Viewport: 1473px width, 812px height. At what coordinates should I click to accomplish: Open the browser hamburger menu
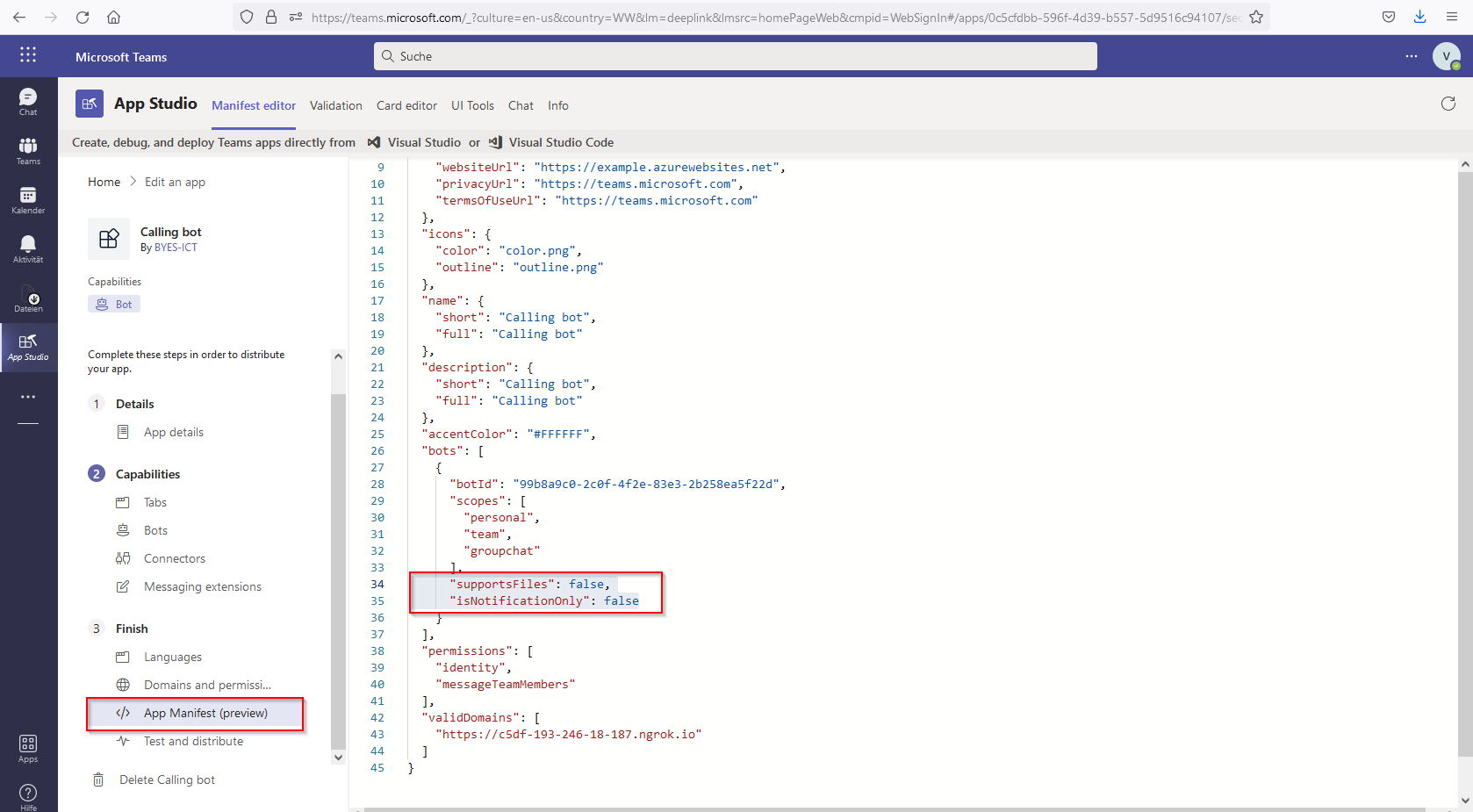pos(1453,17)
